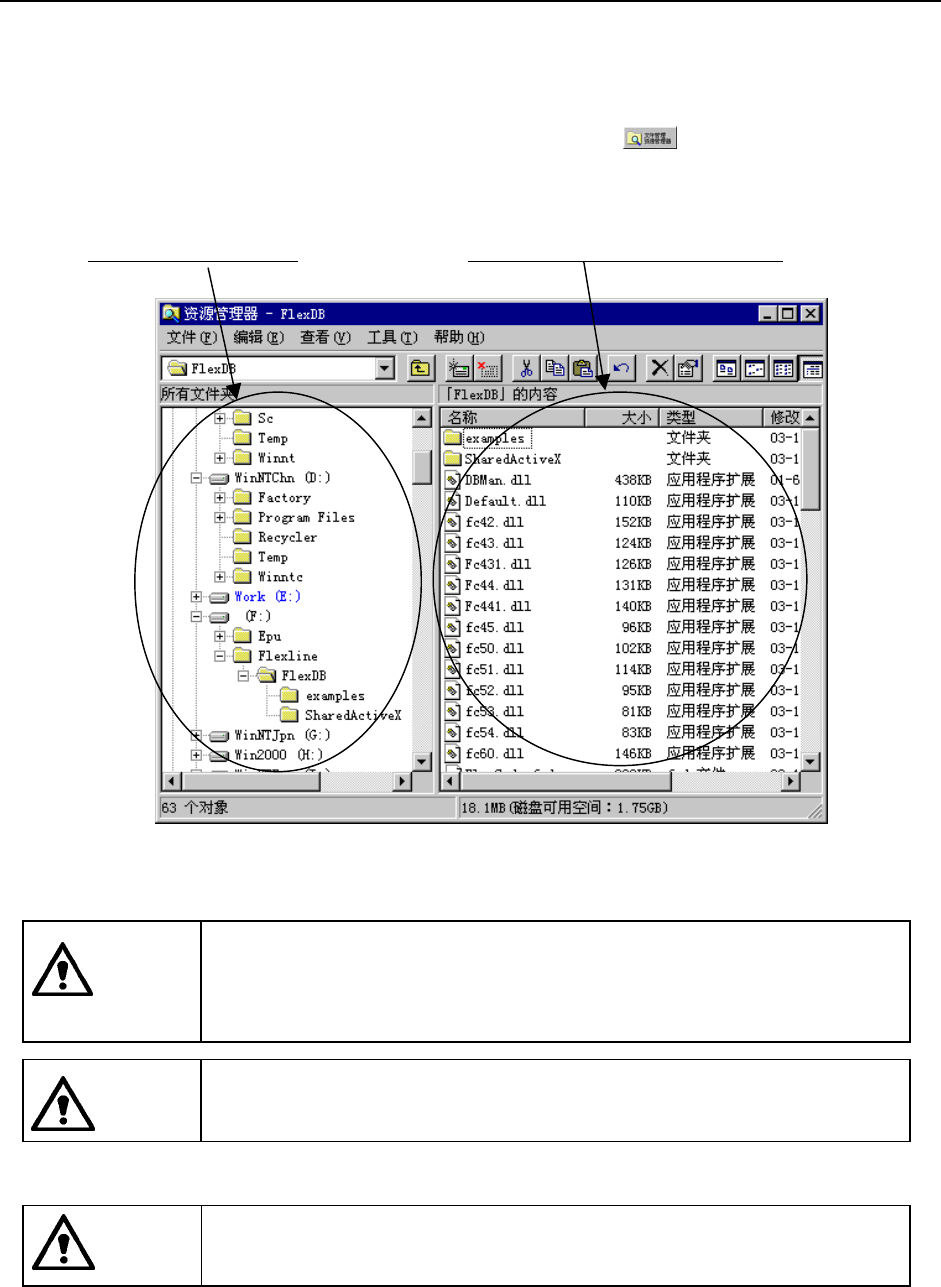Collapse the Flexline folder node

[220, 656]
